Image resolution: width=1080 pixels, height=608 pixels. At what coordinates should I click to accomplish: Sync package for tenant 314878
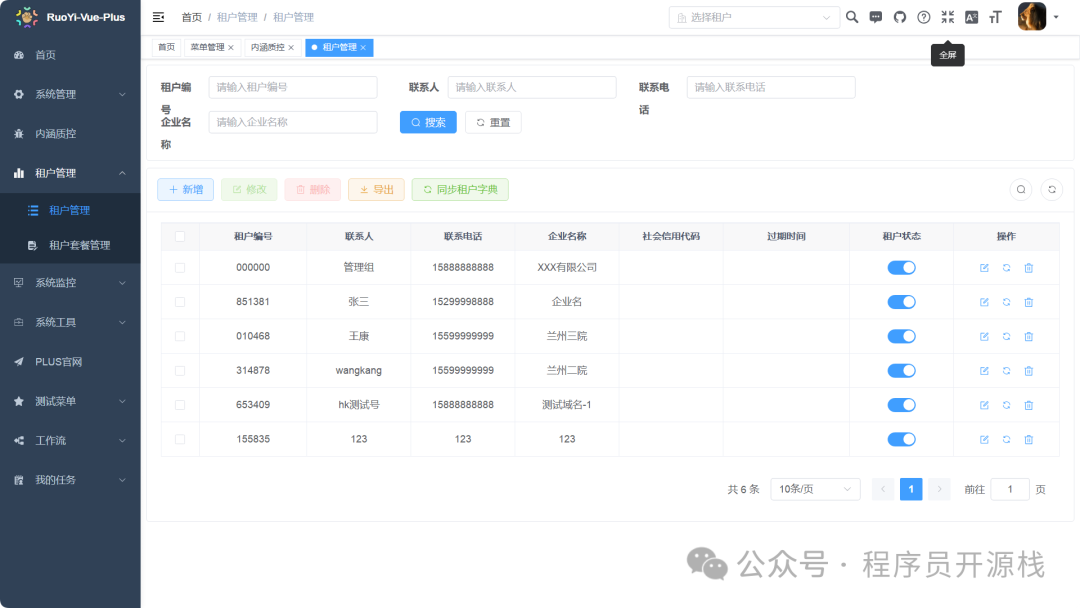[1006, 371]
